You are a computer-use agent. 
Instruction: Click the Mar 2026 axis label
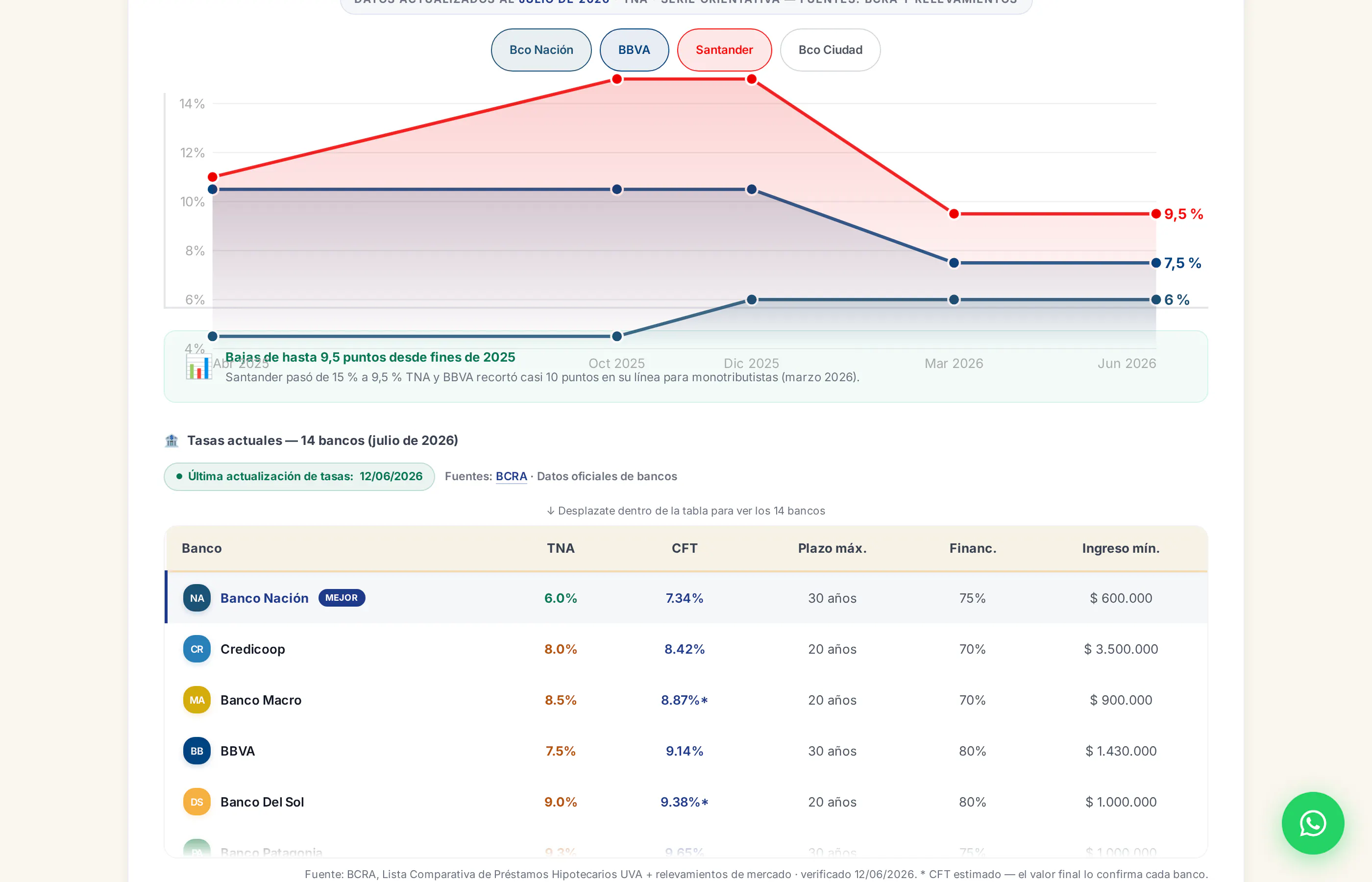954,363
